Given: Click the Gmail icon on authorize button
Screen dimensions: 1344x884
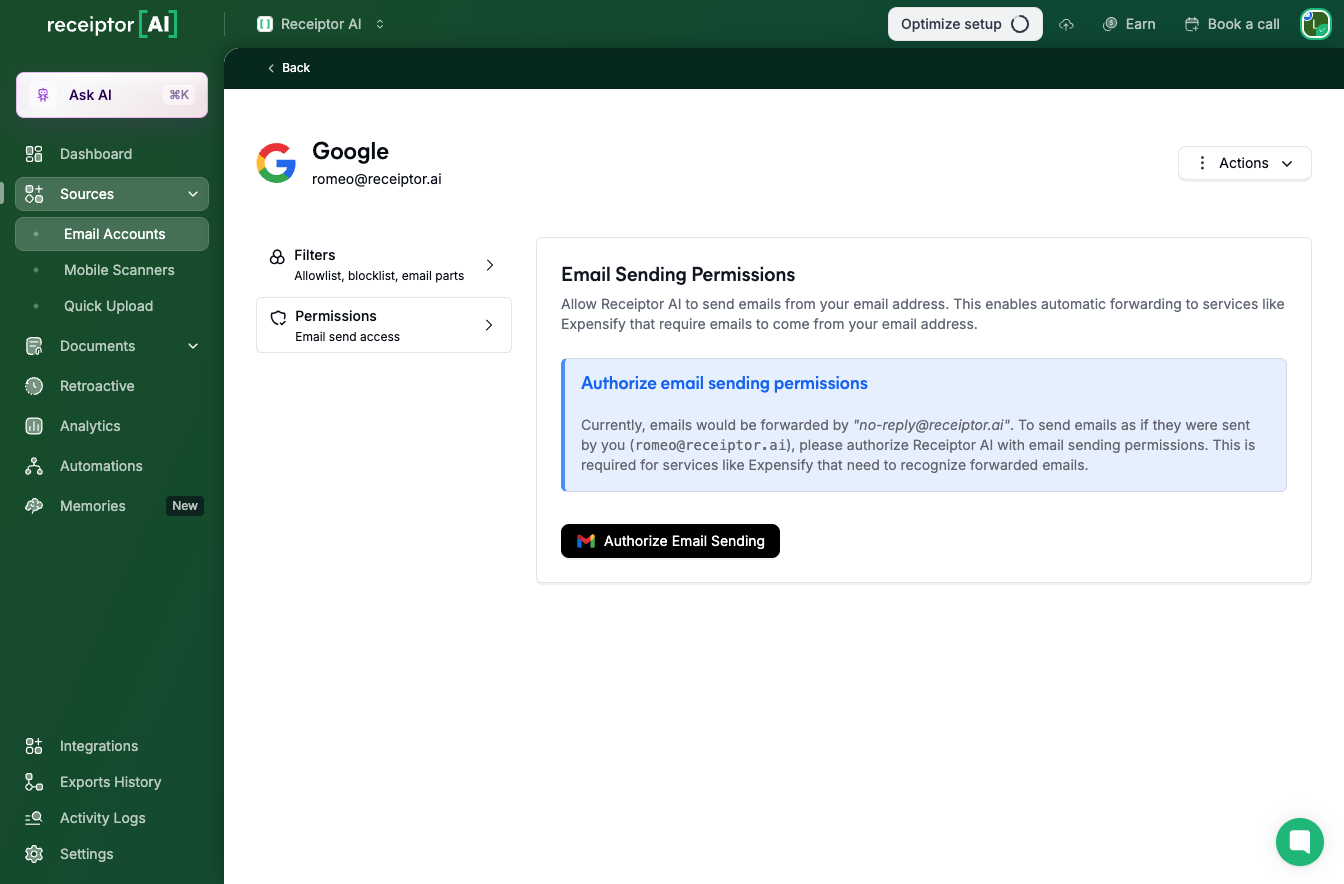Looking at the screenshot, I should 586,541.
